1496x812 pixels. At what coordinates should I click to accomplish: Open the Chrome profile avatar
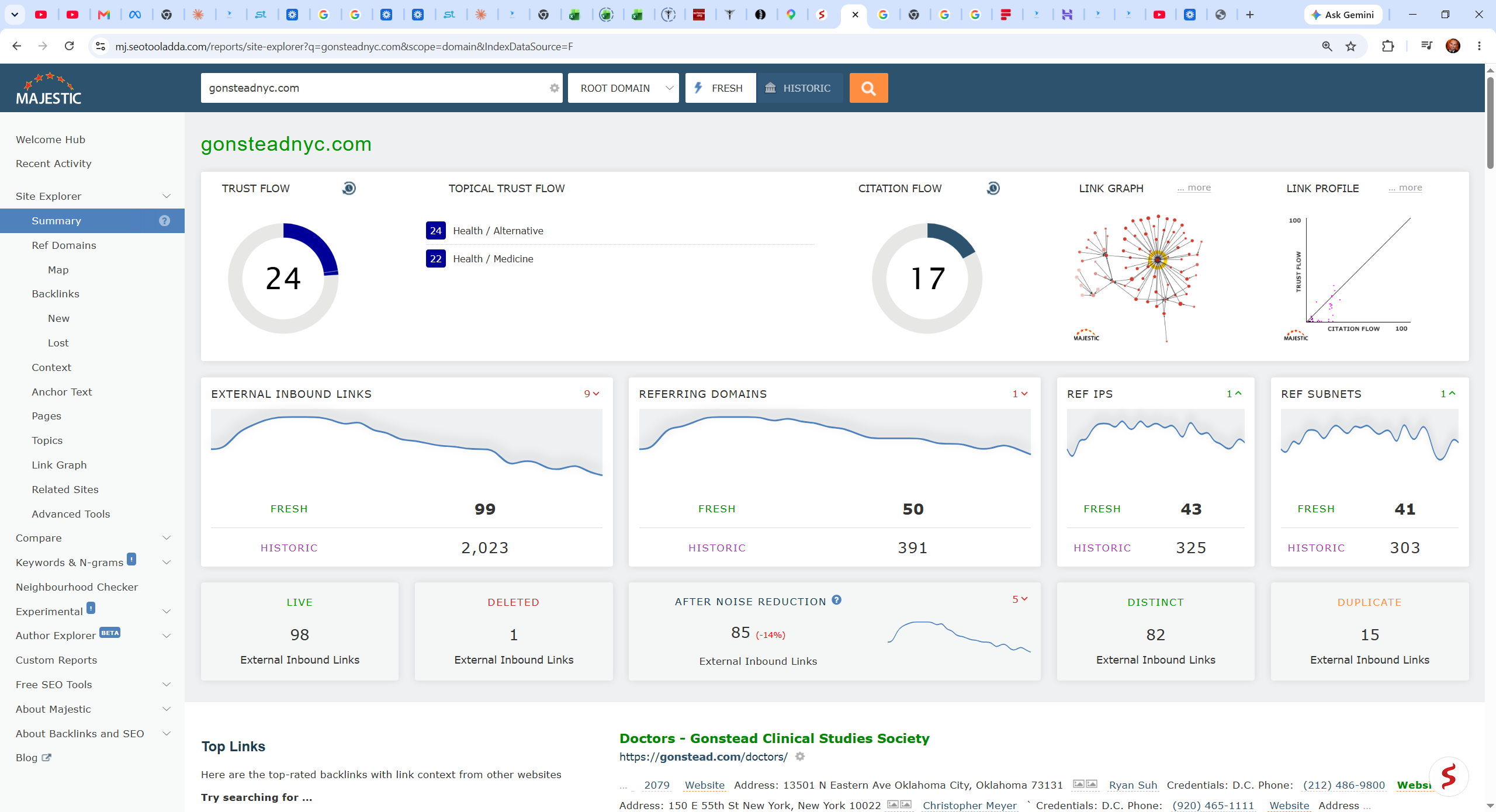1453,46
